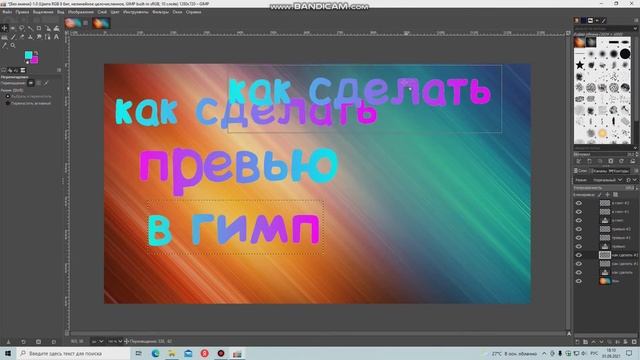640x360 pixels.
Task: Switch to the Каналы tab
Action: click(x=599, y=171)
